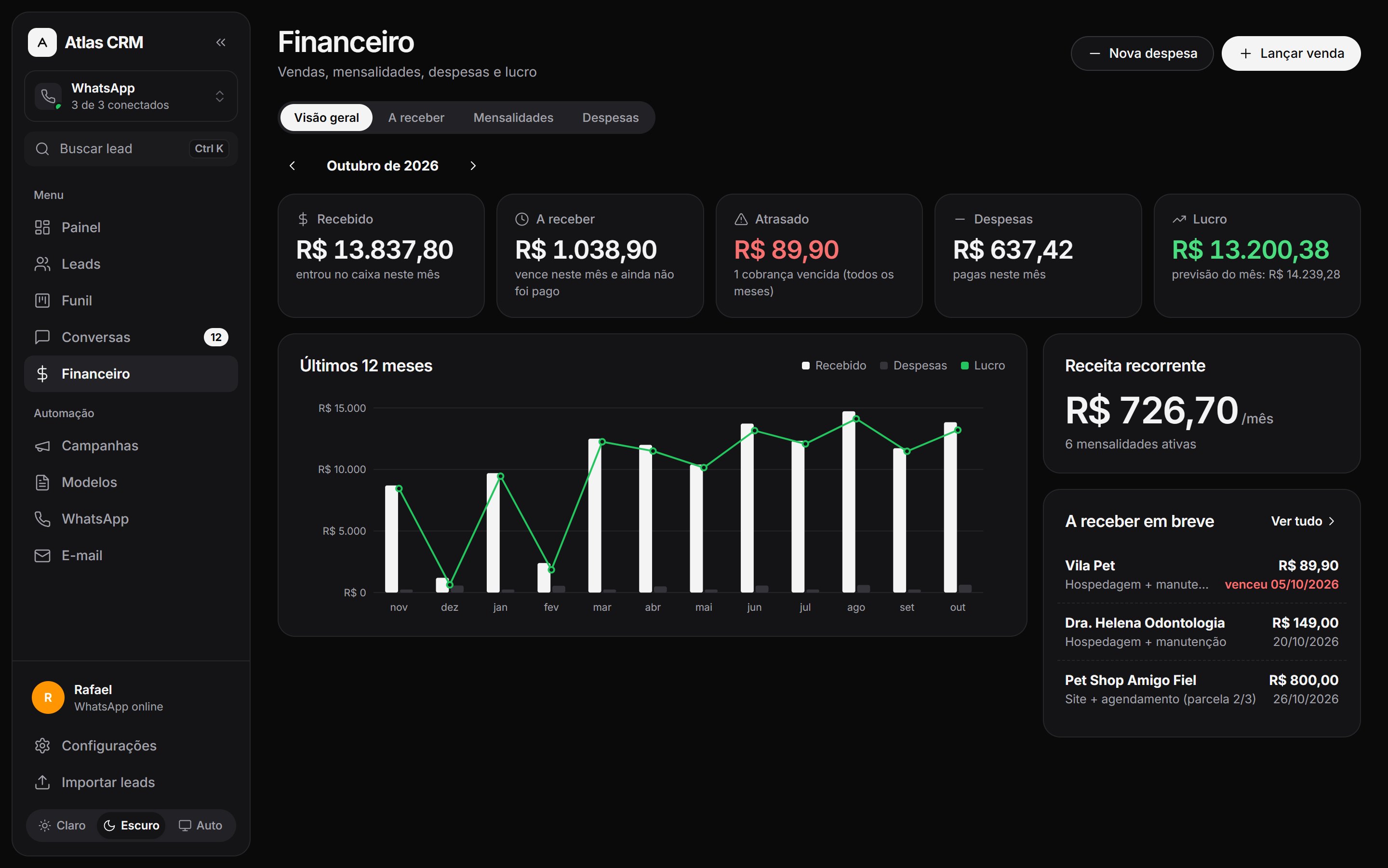Image resolution: width=1388 pixels, height=868 pixels.
Task: Switch theme to Claro
Action: pos(62,826)
